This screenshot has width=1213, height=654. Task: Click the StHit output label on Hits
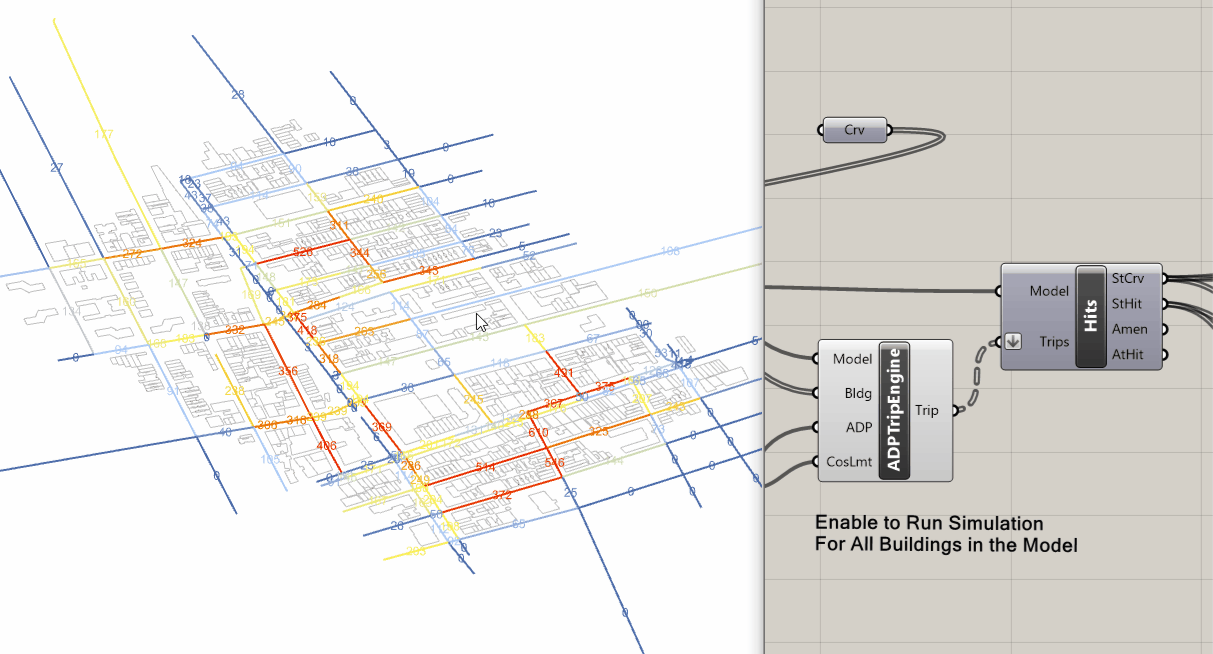[1126, 303]
